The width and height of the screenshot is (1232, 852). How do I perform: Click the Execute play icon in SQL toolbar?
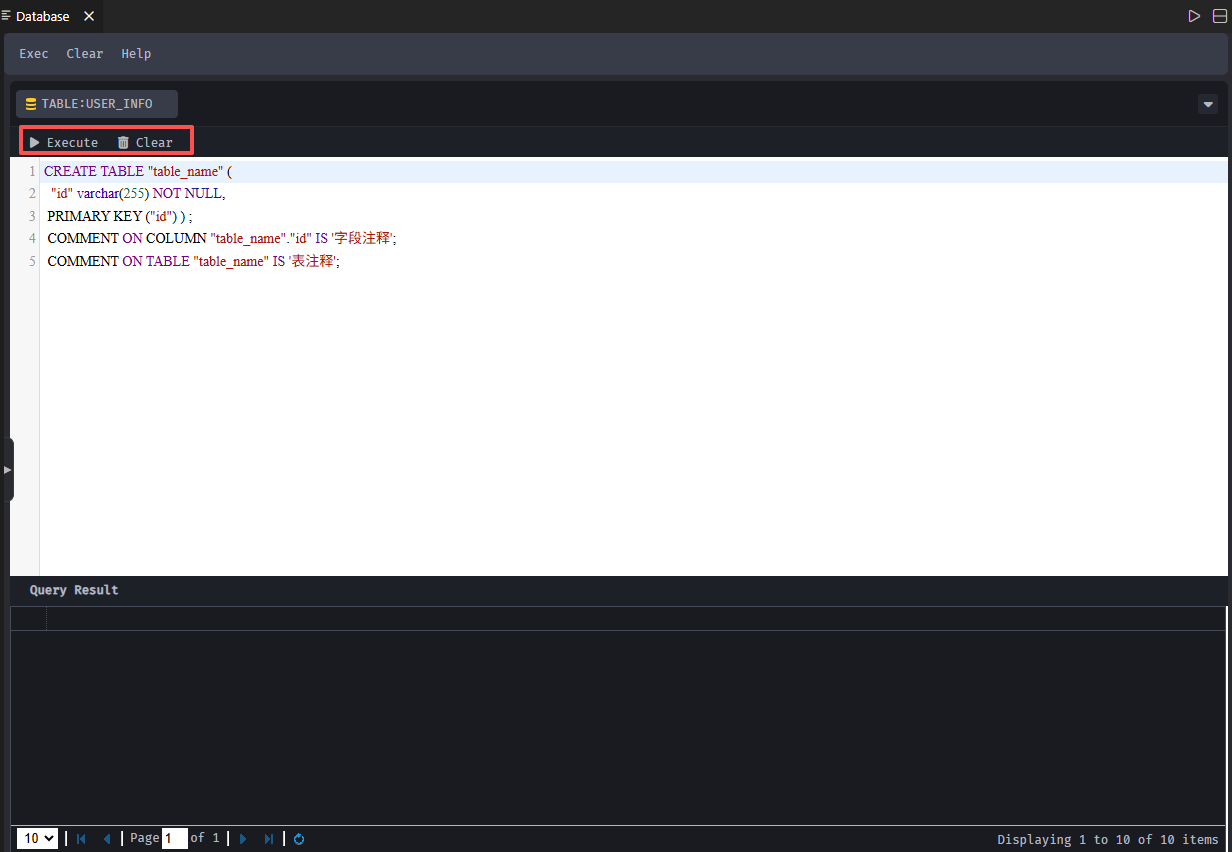pos(35,142)
